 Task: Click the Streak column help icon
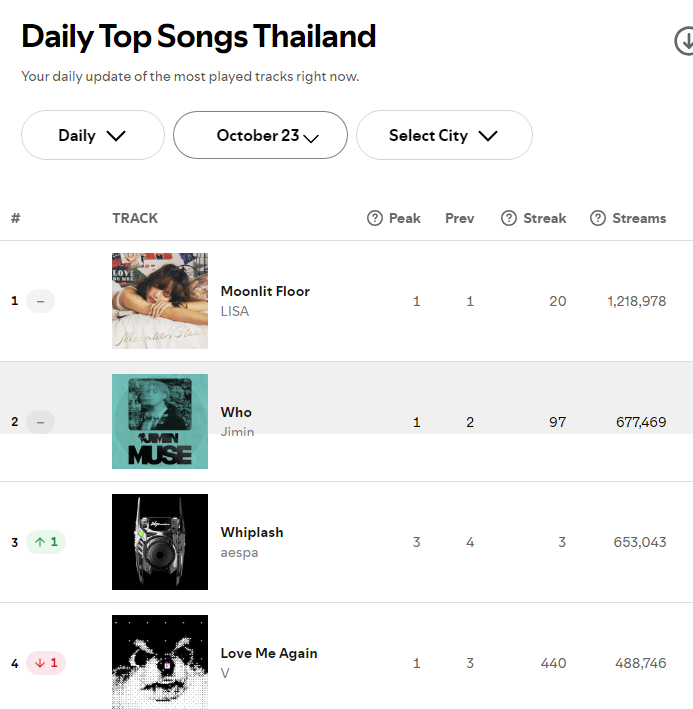509,218
